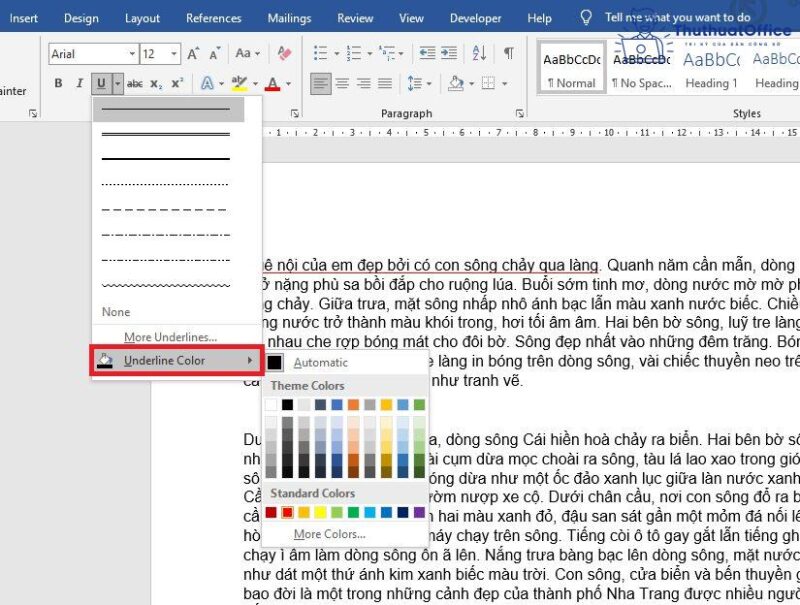Open the Arial font name dropdown
Screen dimensions: 800x605
click(x=131, y=54)
